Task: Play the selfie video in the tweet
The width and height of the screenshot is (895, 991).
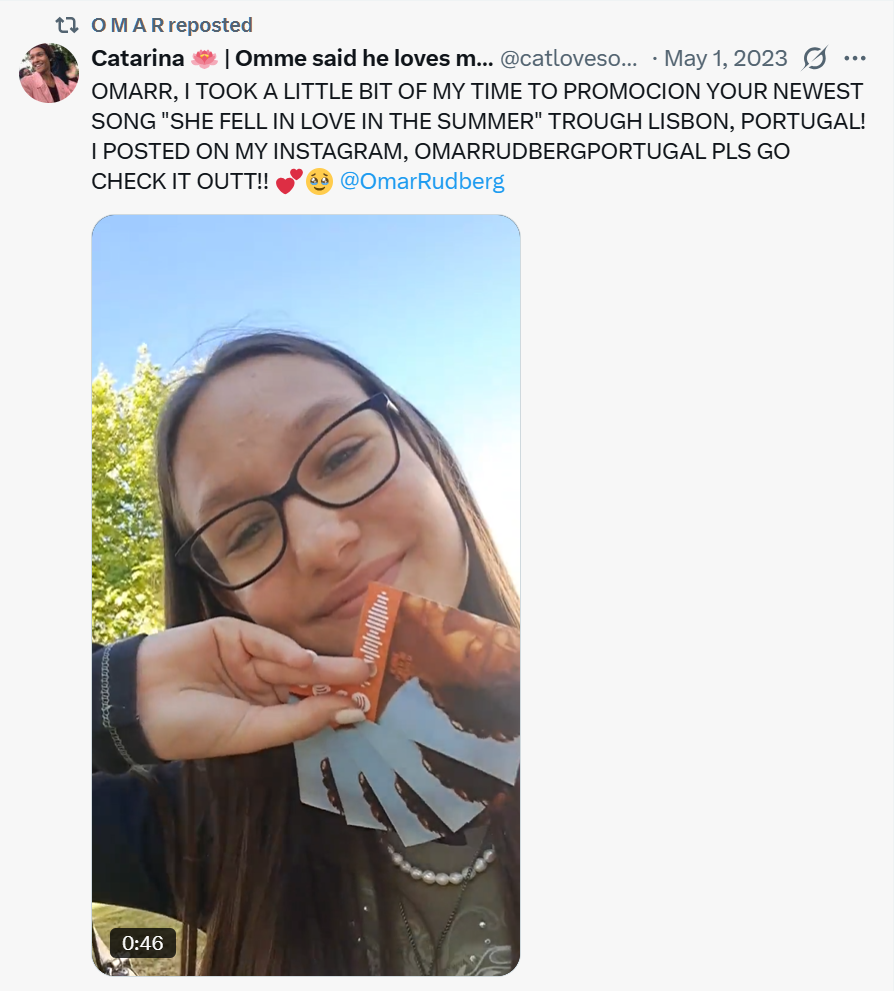Action: pos(306,595)
